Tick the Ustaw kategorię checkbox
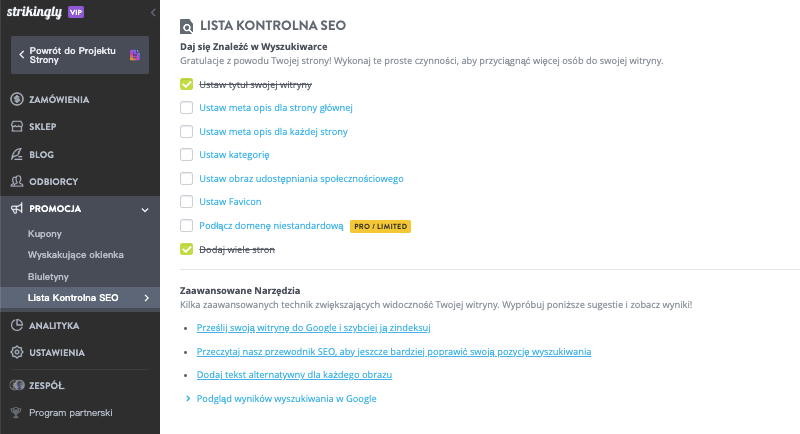This screenshot has height=434, width=800. pos(186,155)
